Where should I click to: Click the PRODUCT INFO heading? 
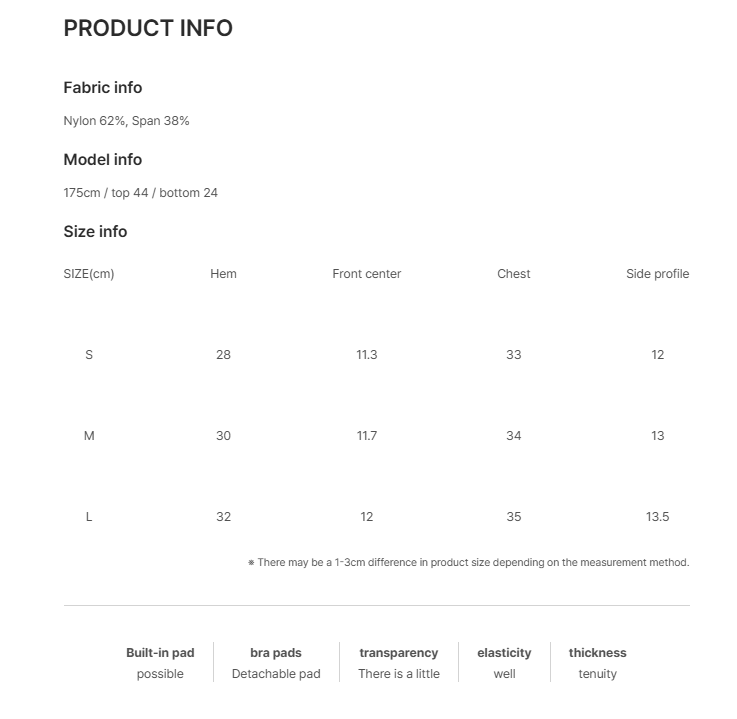click(x=148, y=28)
